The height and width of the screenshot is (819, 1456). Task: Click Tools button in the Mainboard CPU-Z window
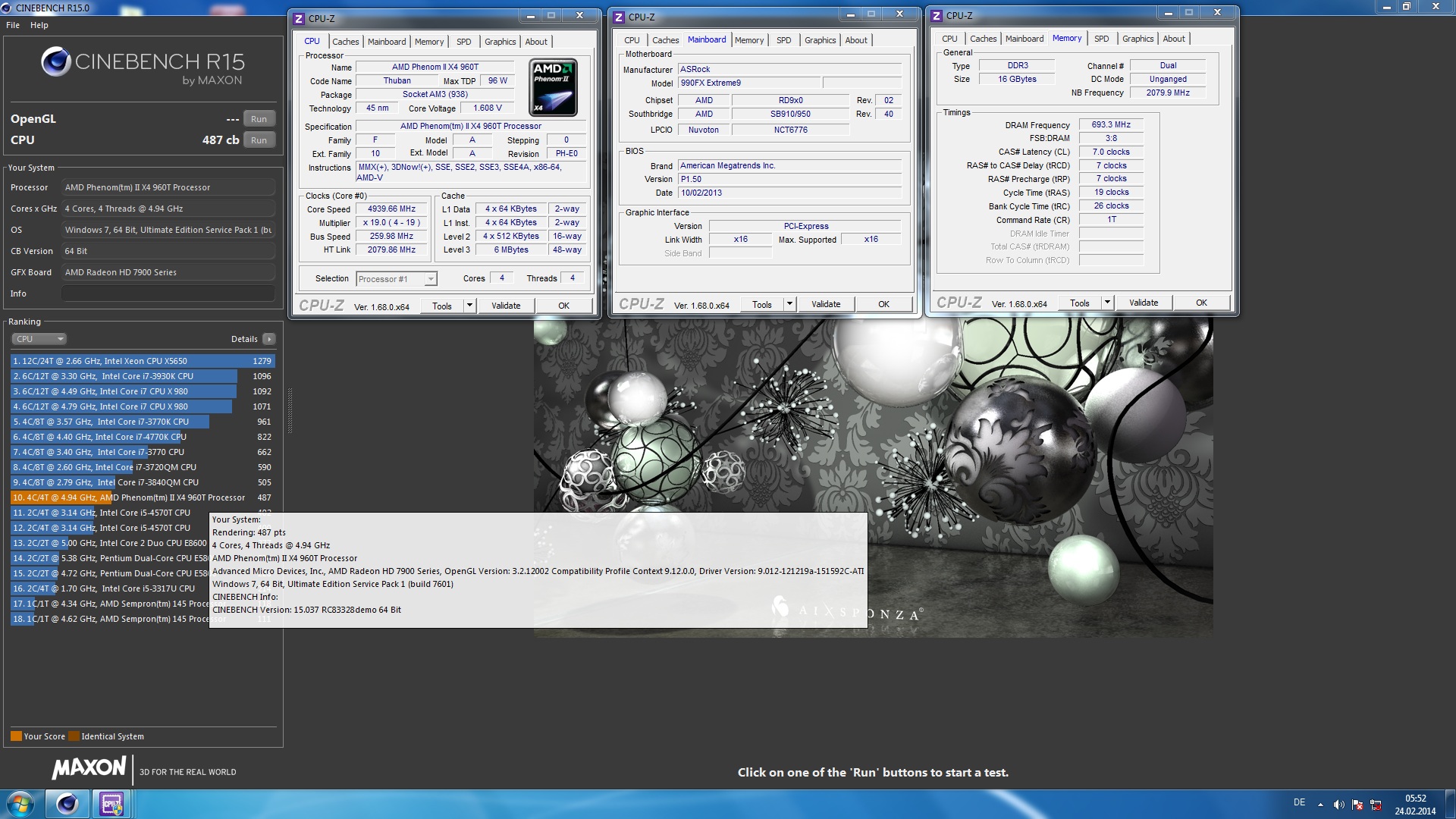point(762,304)
